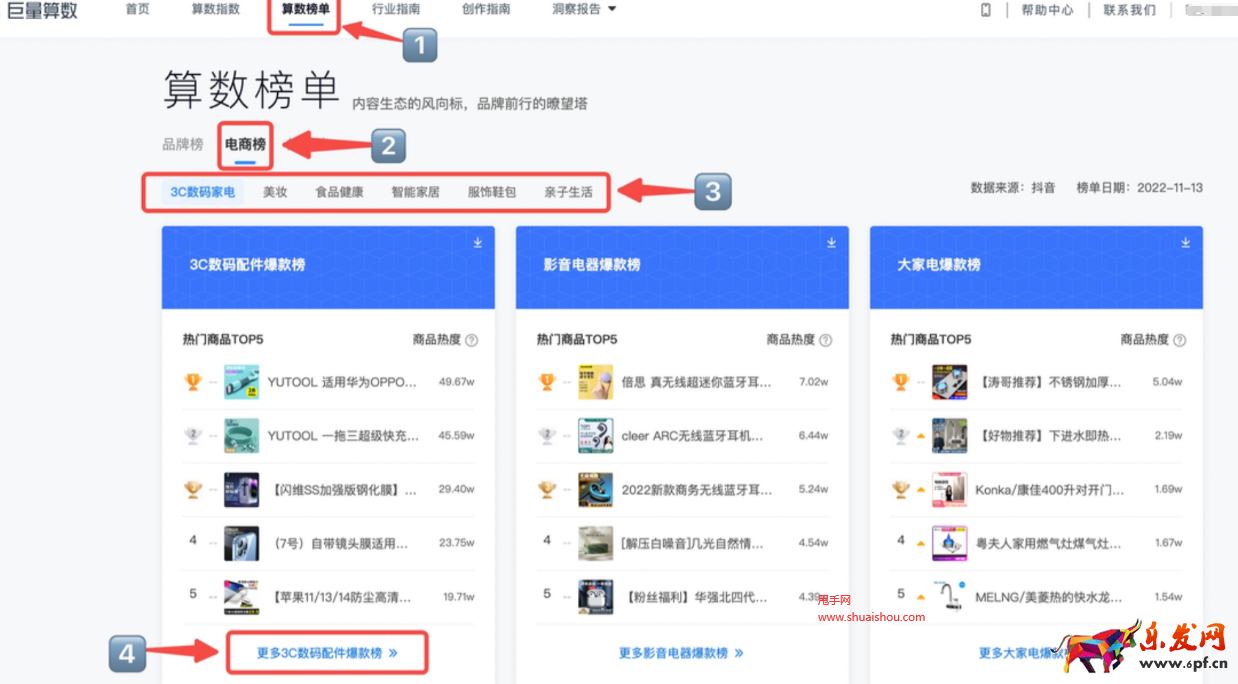Select the 智能家居 category

coord(415,192)
